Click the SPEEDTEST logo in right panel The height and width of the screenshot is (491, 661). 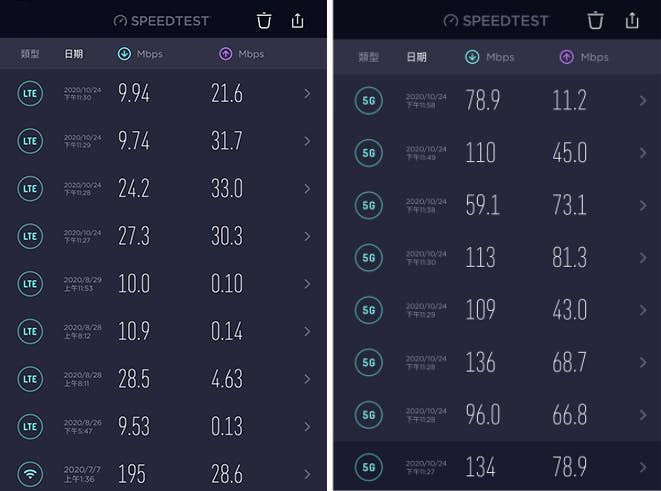(x=496, y=21)
